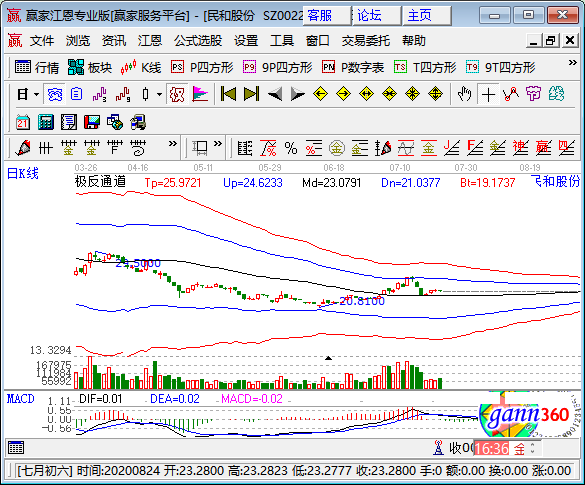
Task: Click the teal 线 icon
Action: [556, 94]
